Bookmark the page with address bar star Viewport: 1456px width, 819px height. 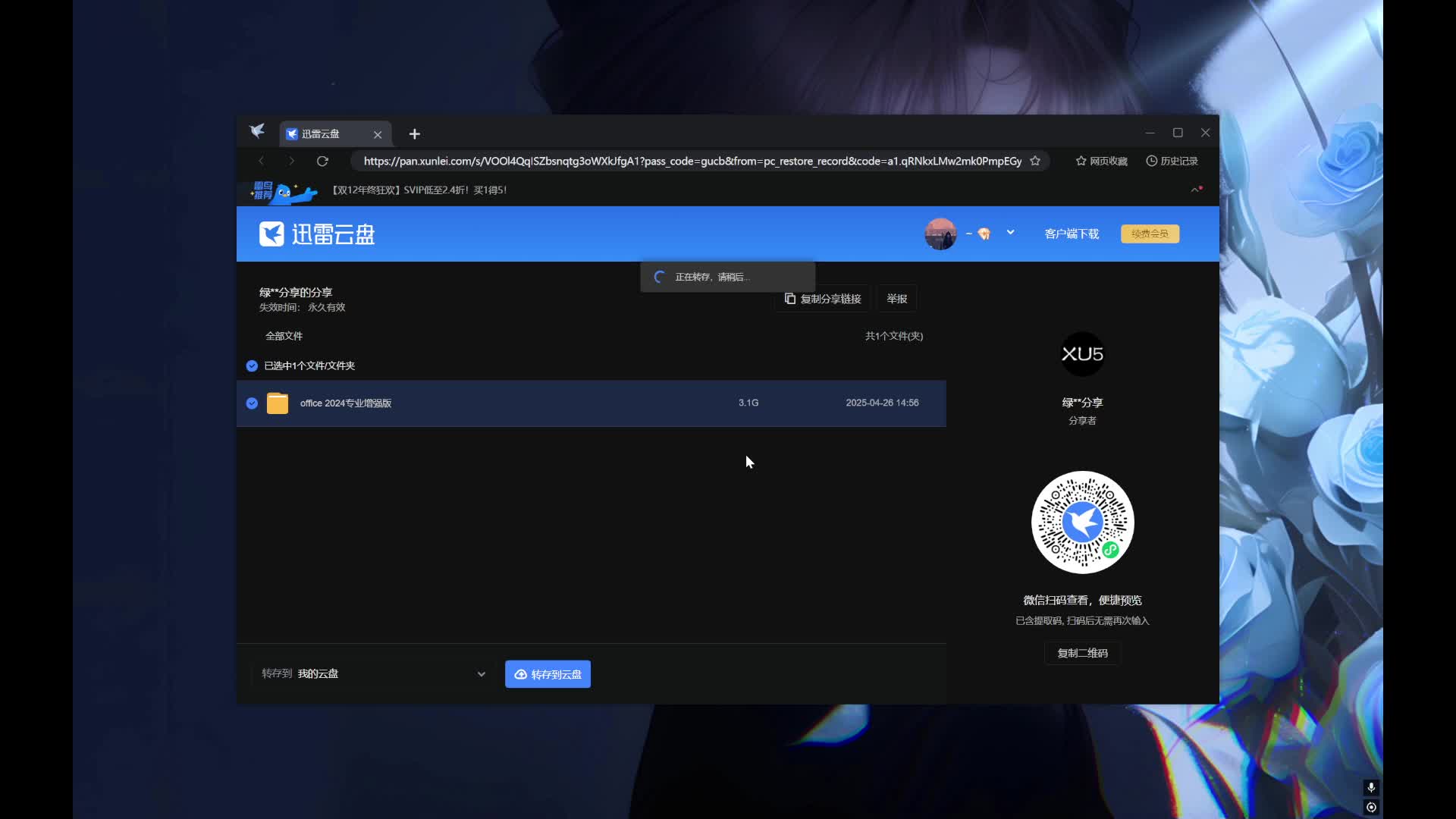point(1035,161)
